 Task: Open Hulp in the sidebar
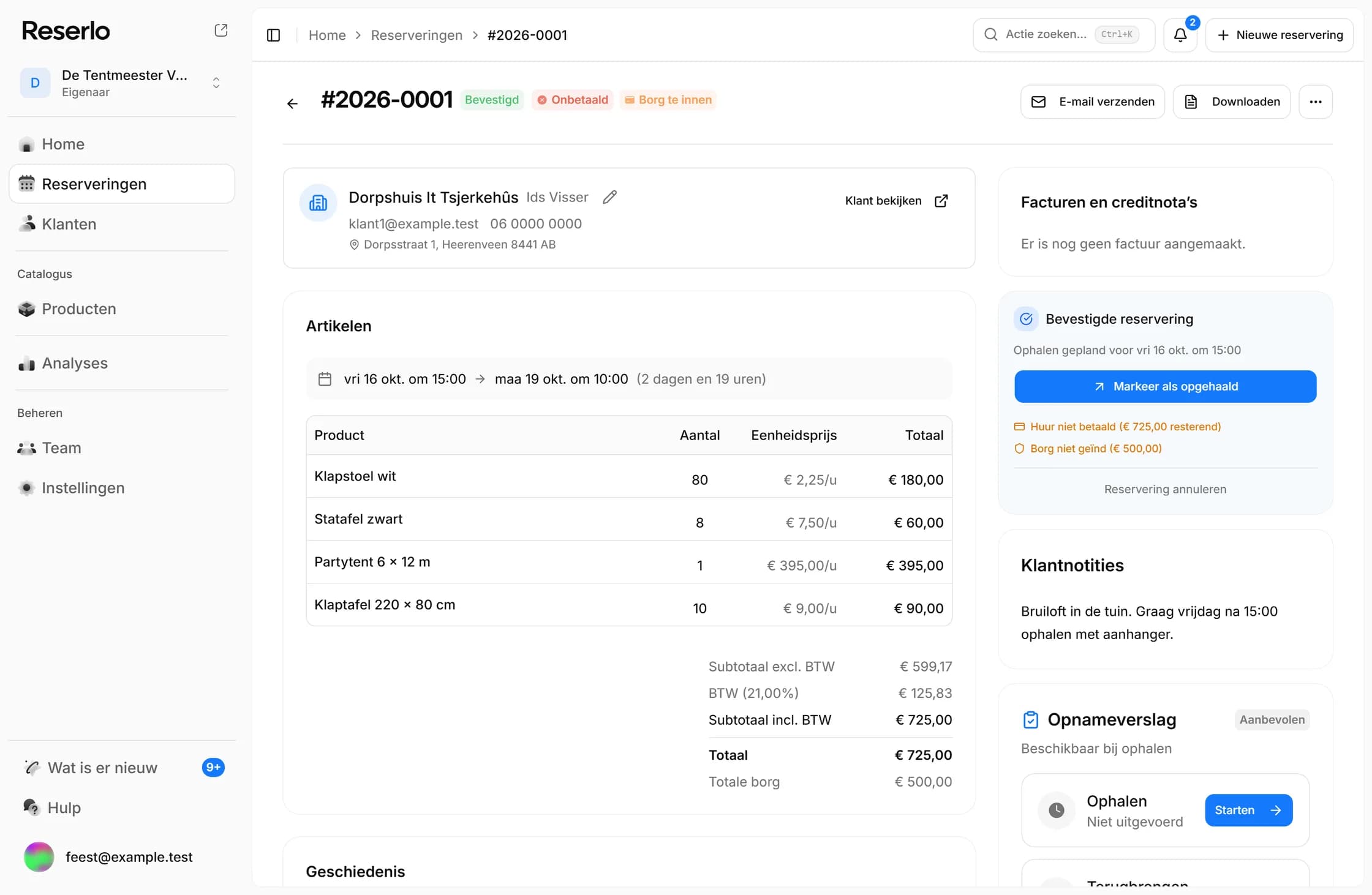122,807
